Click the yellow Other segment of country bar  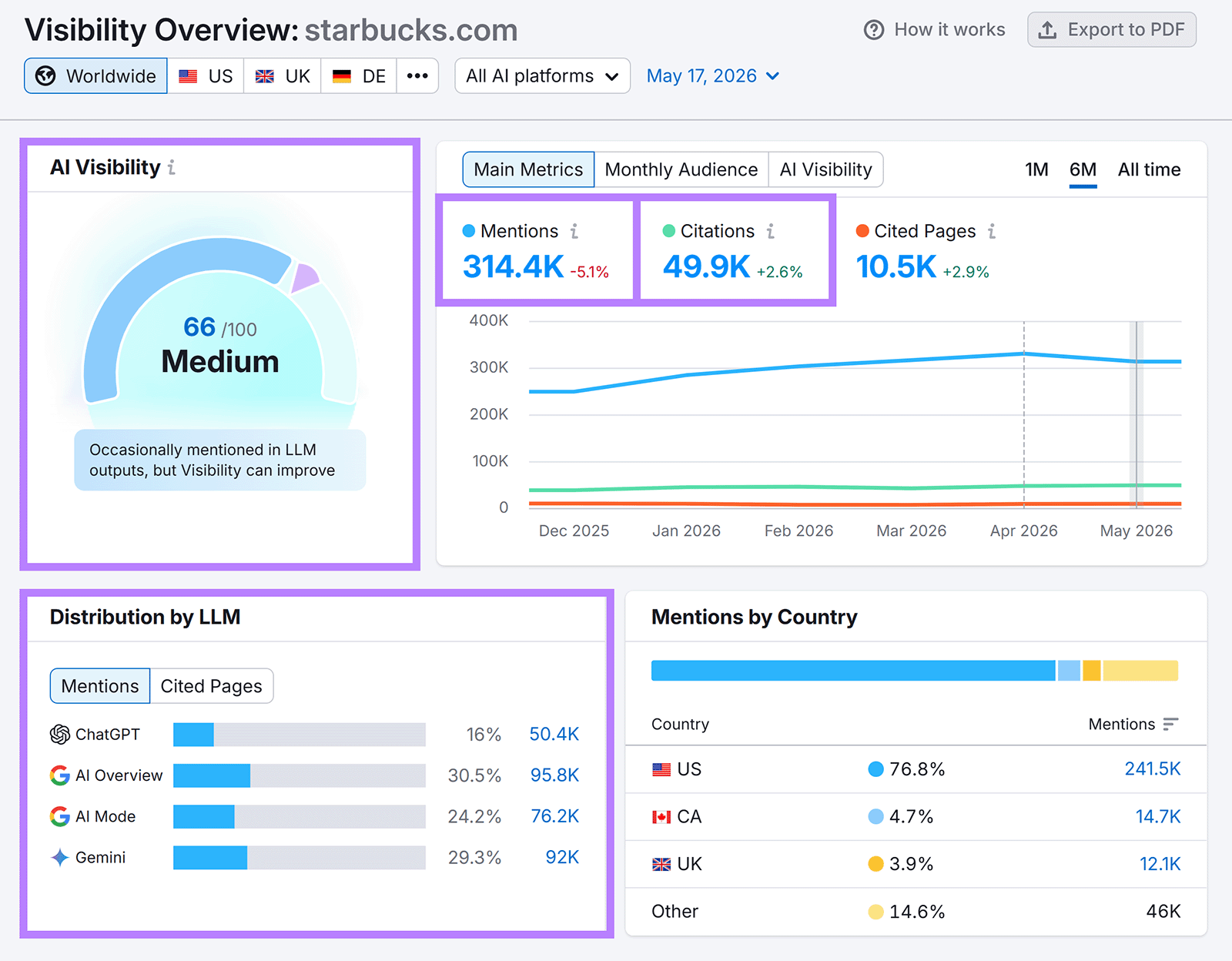tap(1140, 671)
